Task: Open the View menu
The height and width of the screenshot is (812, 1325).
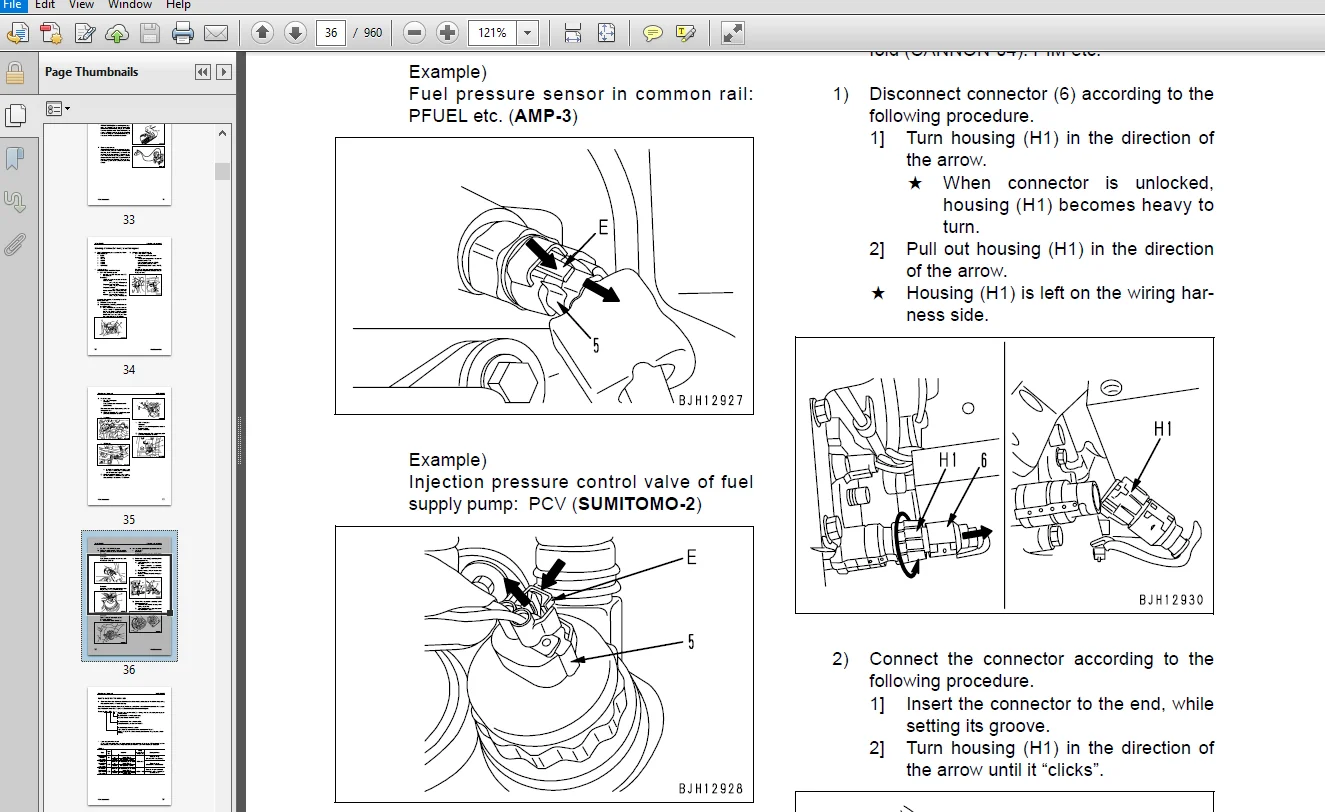Action: pyautogui.click(x=81, y=5)
